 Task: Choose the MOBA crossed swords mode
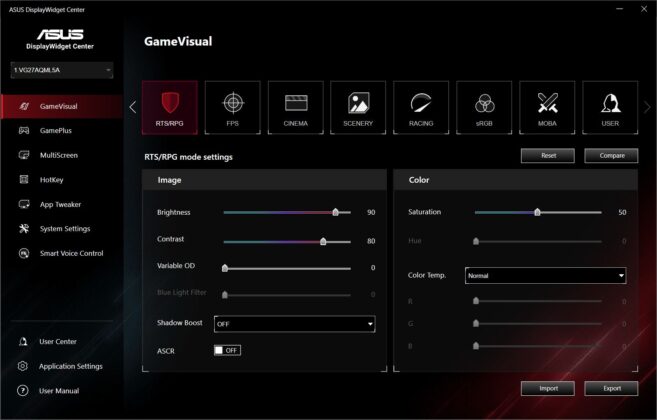pyautogui.click(x=547, y=108)
